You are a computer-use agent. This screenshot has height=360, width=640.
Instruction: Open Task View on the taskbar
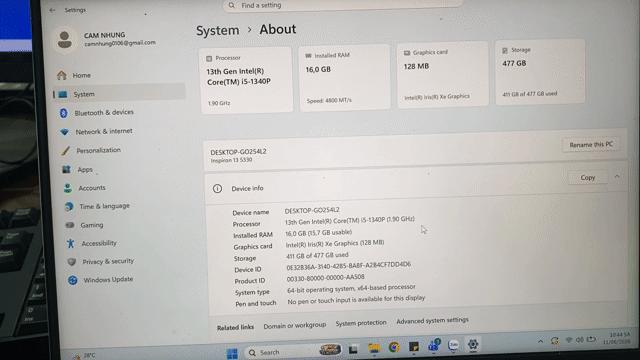[353, 349]
